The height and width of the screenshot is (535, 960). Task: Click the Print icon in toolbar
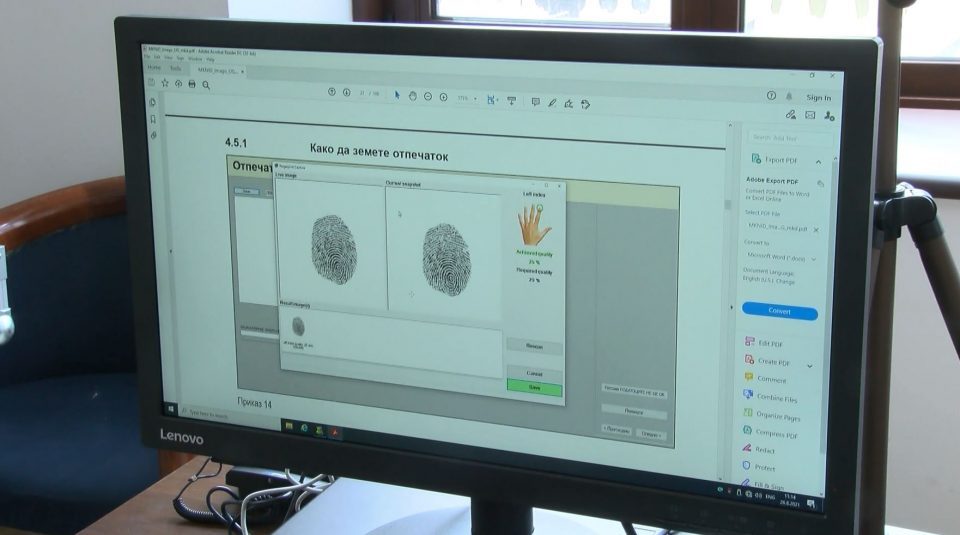tap(192, 84)
